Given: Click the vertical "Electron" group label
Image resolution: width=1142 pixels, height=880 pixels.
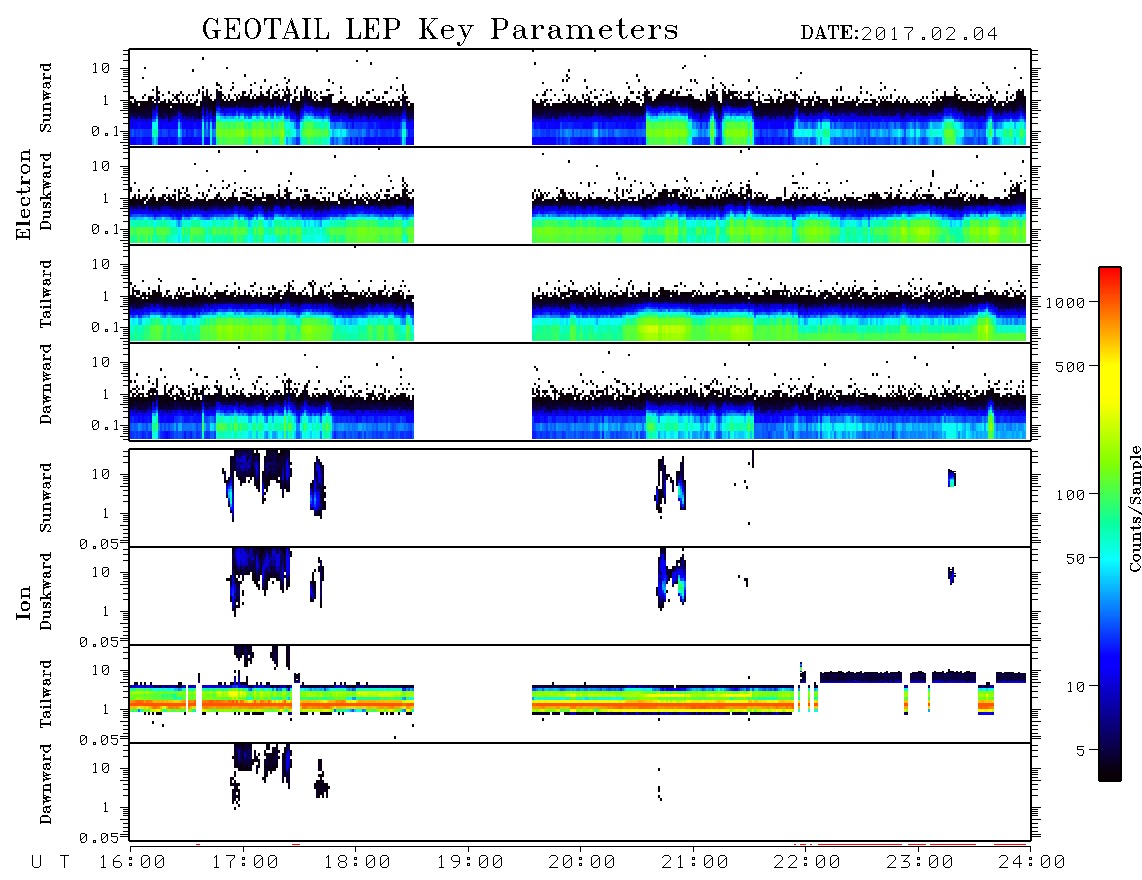Looking at the screenshot, I should coord(24,194).
